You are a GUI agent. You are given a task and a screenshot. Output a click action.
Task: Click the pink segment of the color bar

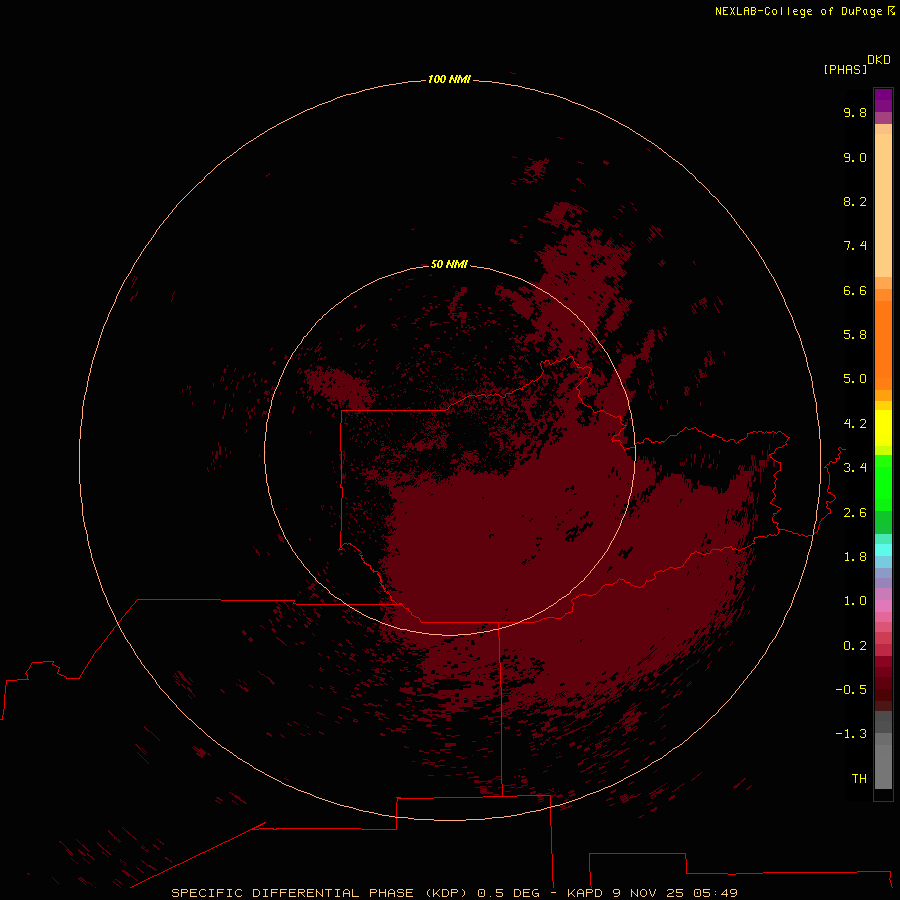click(x=883, y=606)
